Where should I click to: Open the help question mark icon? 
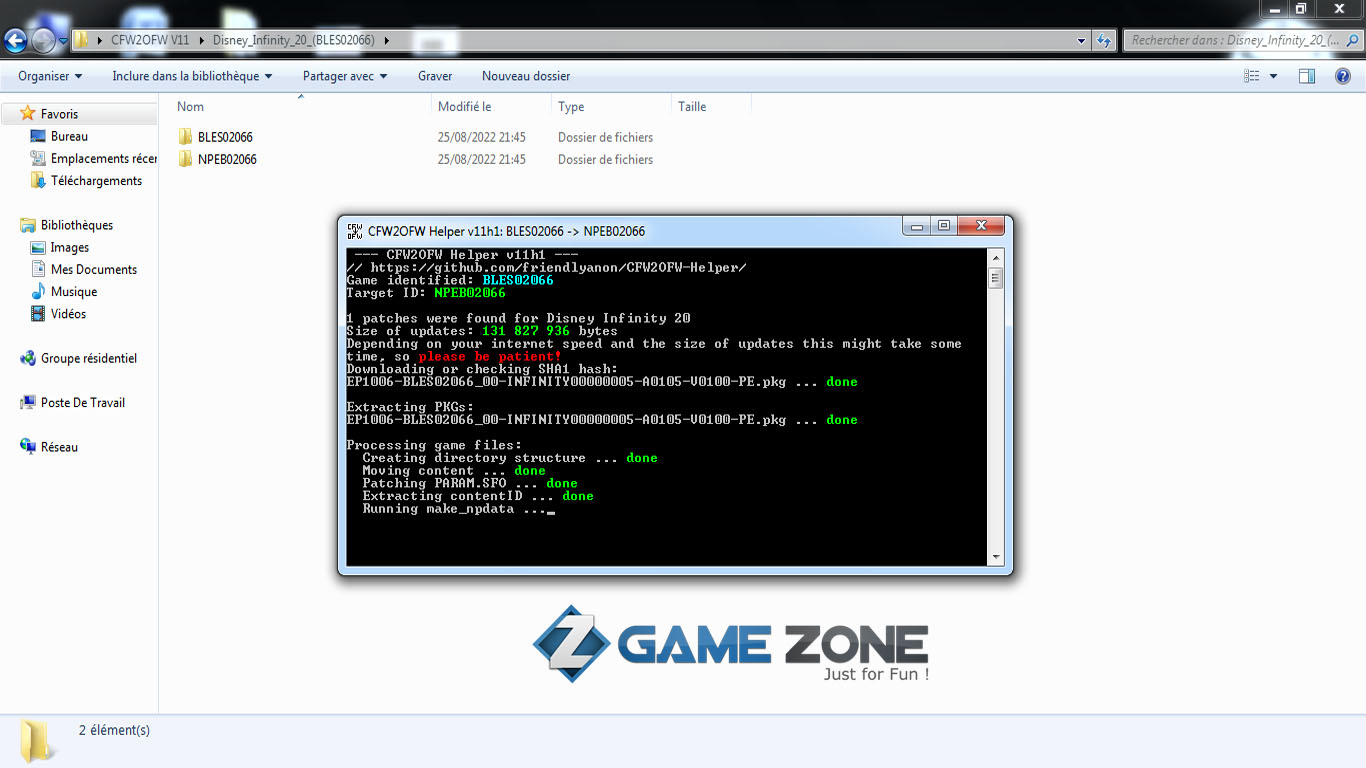tap(1343, 76)
